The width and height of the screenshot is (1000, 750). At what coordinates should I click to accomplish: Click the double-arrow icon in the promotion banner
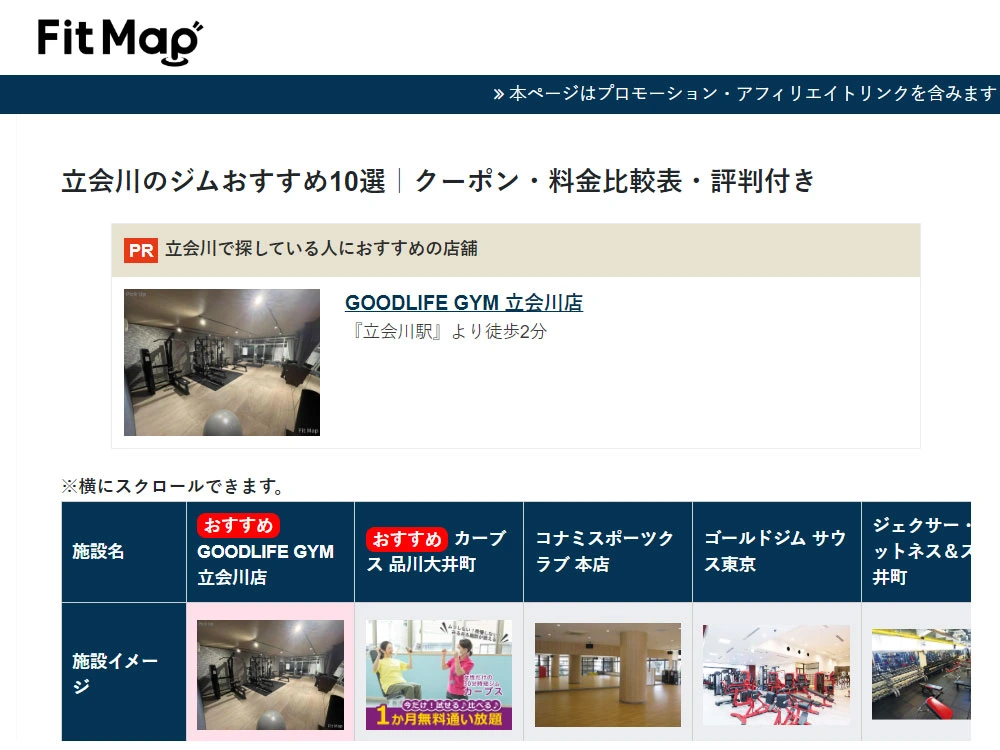coord(498,94)
